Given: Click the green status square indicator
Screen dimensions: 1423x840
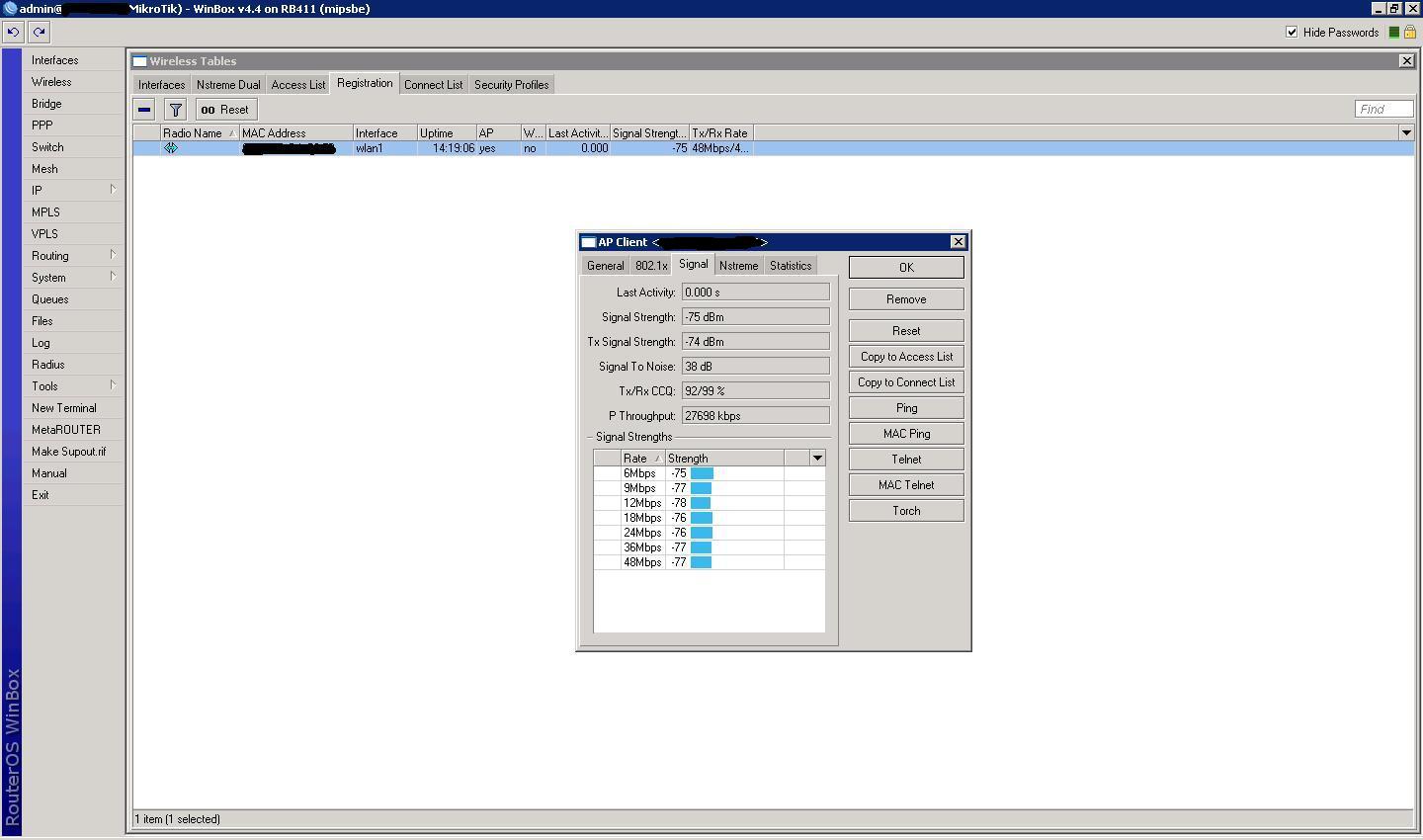Looking at the screenshot, I should click(x=1394, y=33).
